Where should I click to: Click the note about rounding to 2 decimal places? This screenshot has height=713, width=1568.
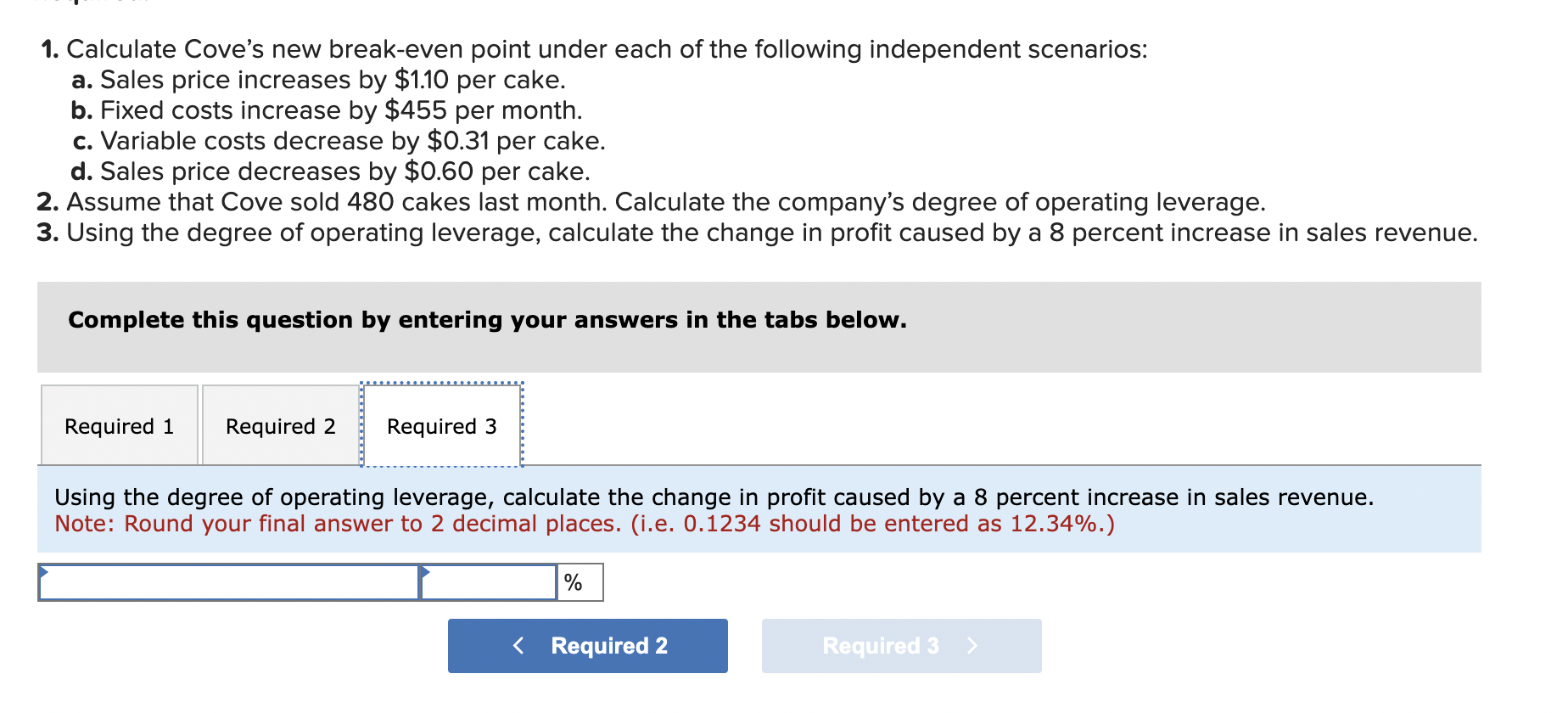click(x=585, y=524)
